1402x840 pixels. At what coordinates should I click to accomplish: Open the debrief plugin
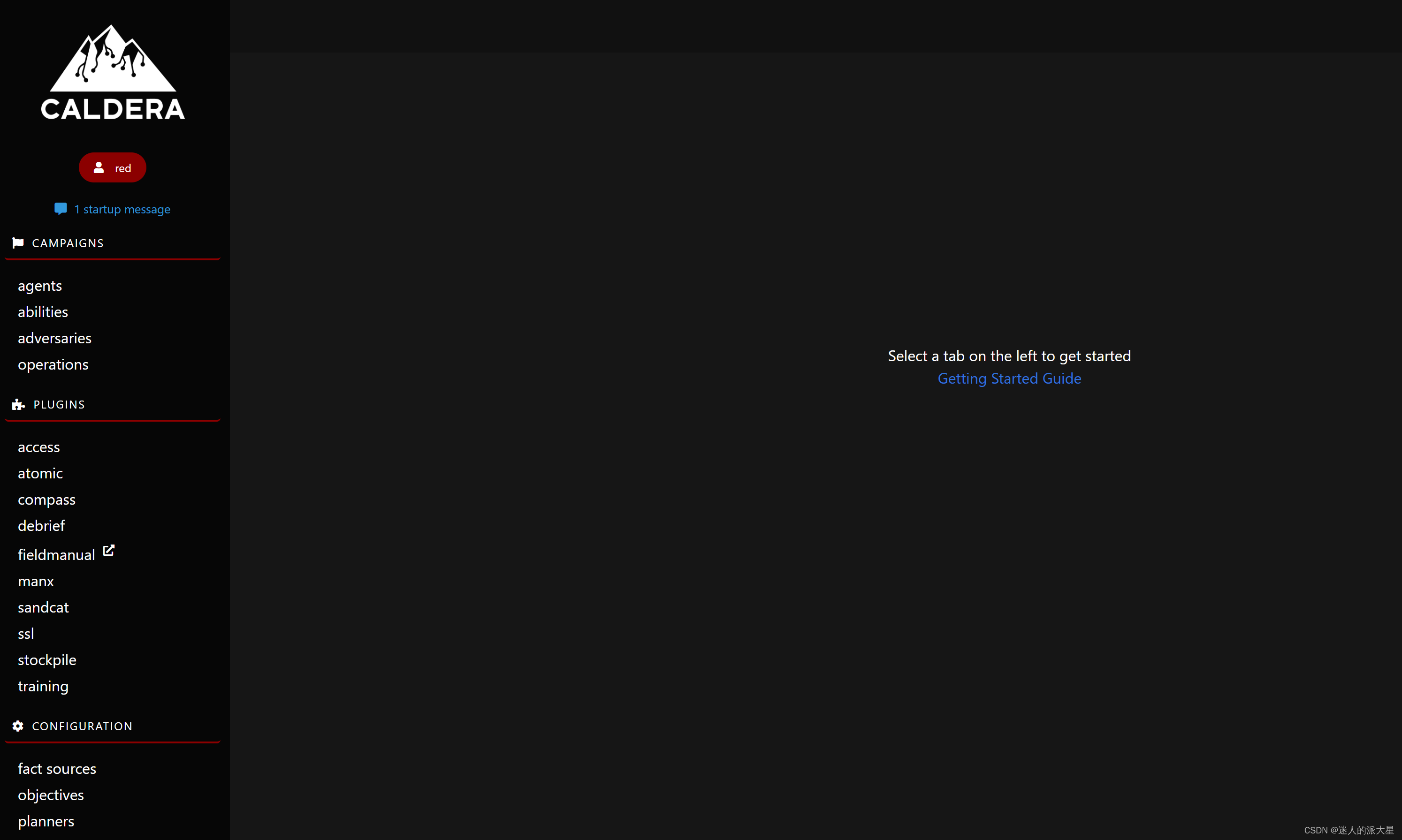click(41, 526)
